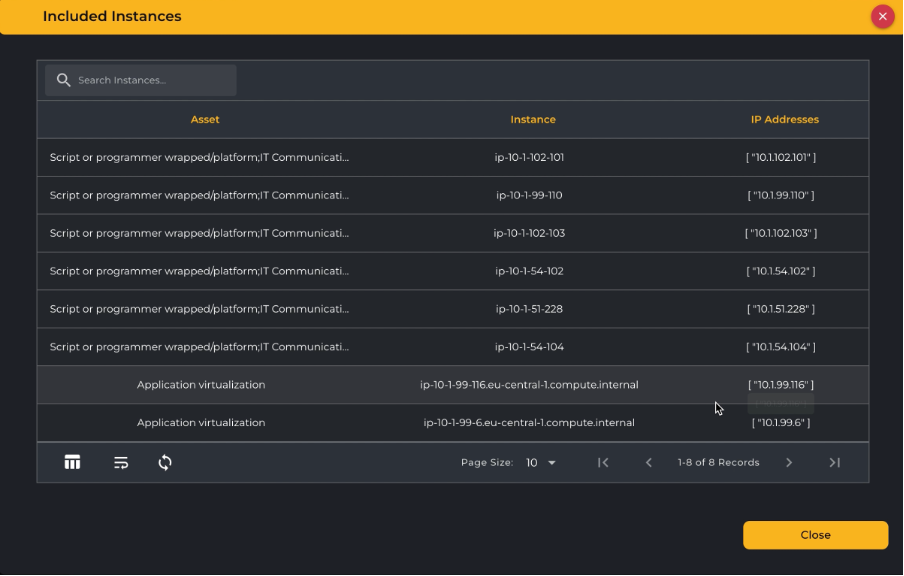This screenshot has width=904, height=576.
Task: Focus the Search Instances field
Action: click(x=150, y=80)
